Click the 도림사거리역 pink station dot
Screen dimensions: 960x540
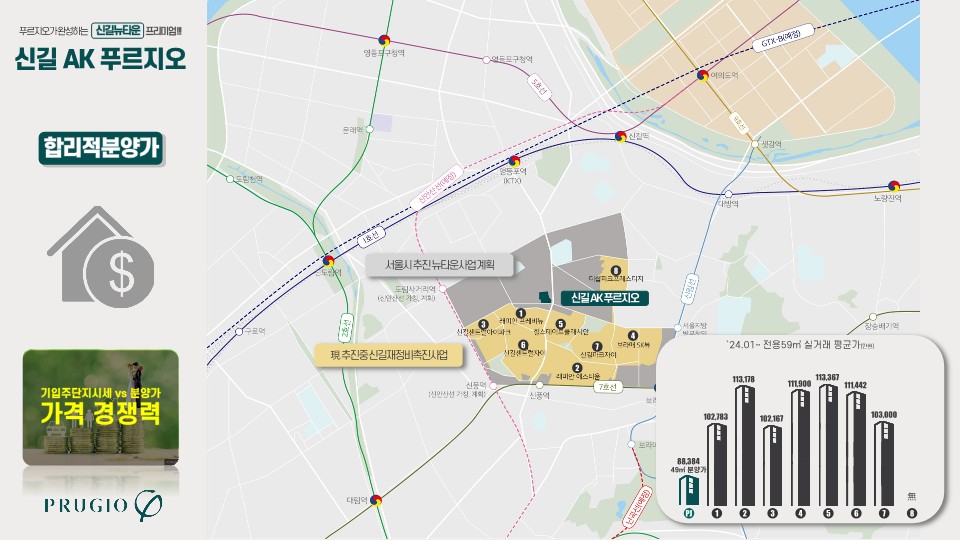pos(443,289)
